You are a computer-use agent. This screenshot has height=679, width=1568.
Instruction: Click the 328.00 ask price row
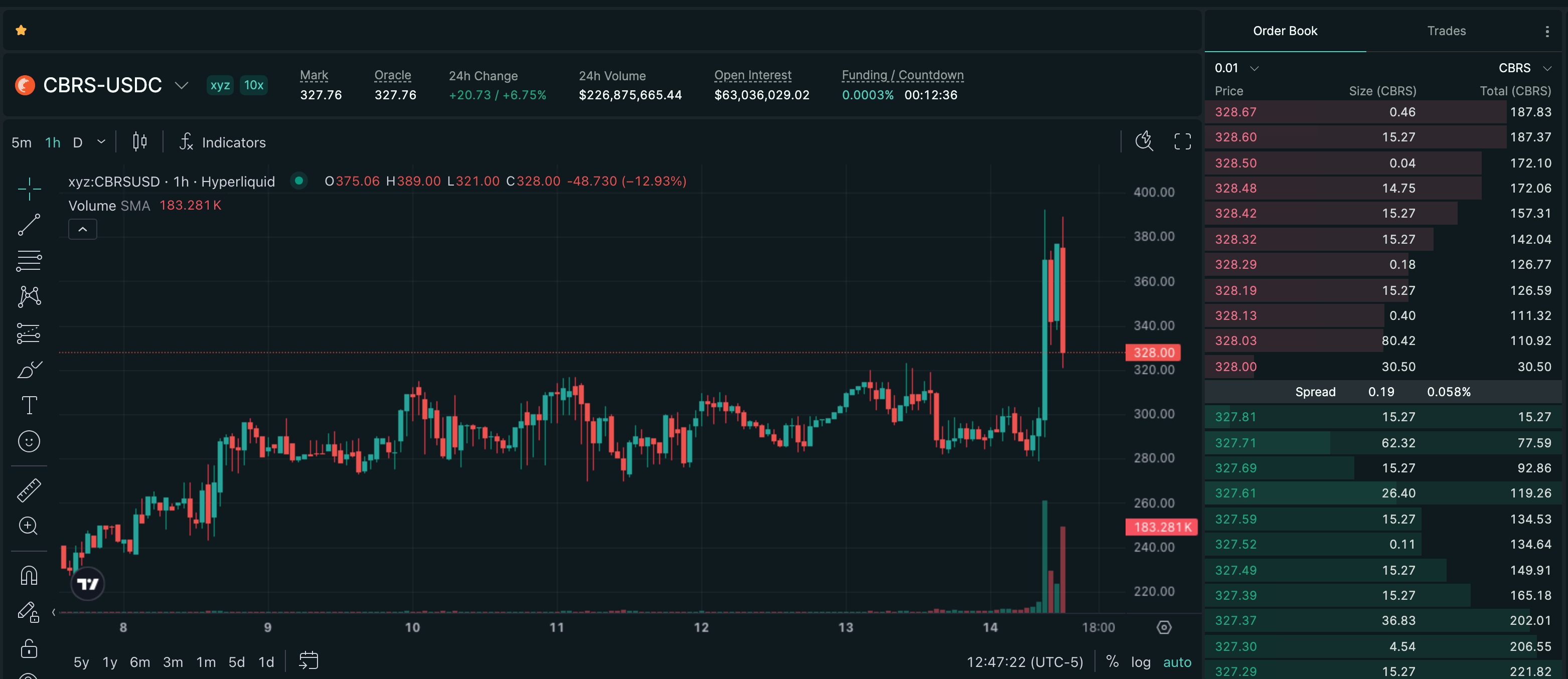click(1383, 366)
